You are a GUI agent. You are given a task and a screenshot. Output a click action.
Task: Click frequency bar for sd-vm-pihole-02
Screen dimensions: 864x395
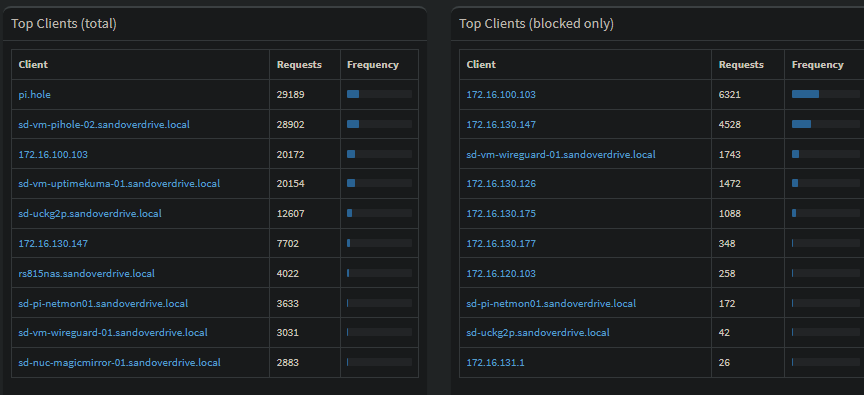coord(379,124)
